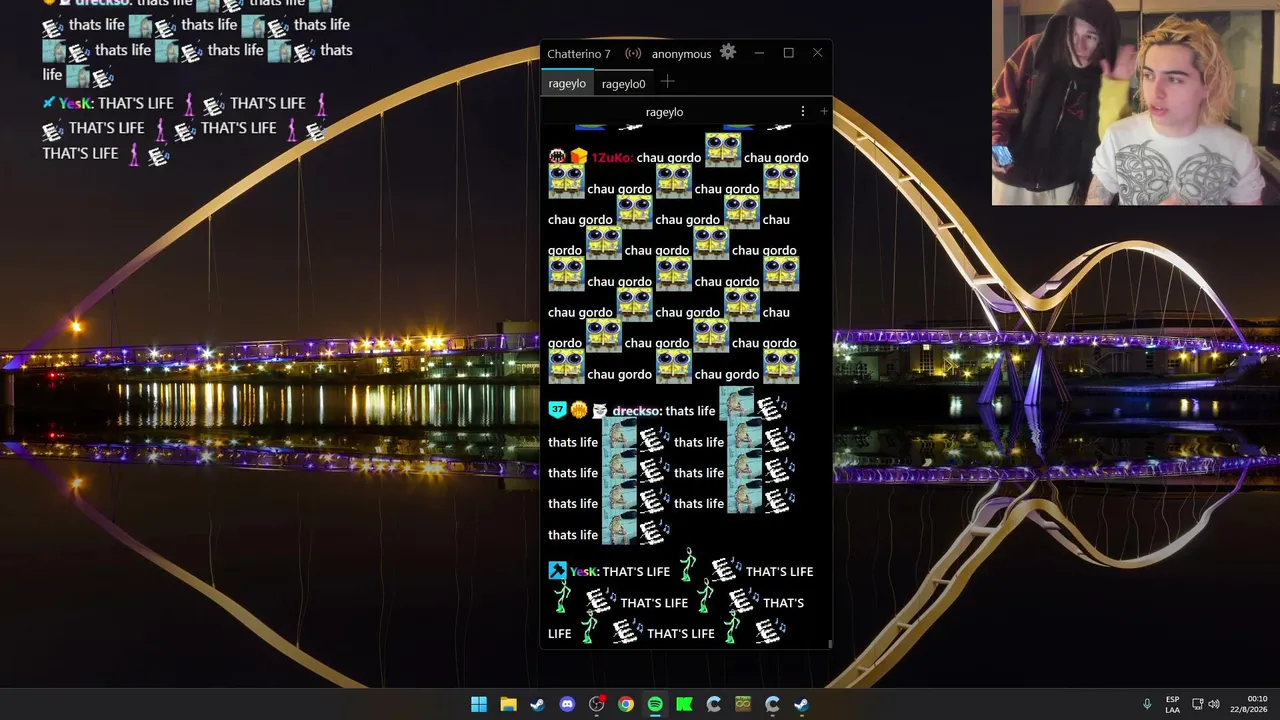Open drecksо's user card from username

coord(636,411)
